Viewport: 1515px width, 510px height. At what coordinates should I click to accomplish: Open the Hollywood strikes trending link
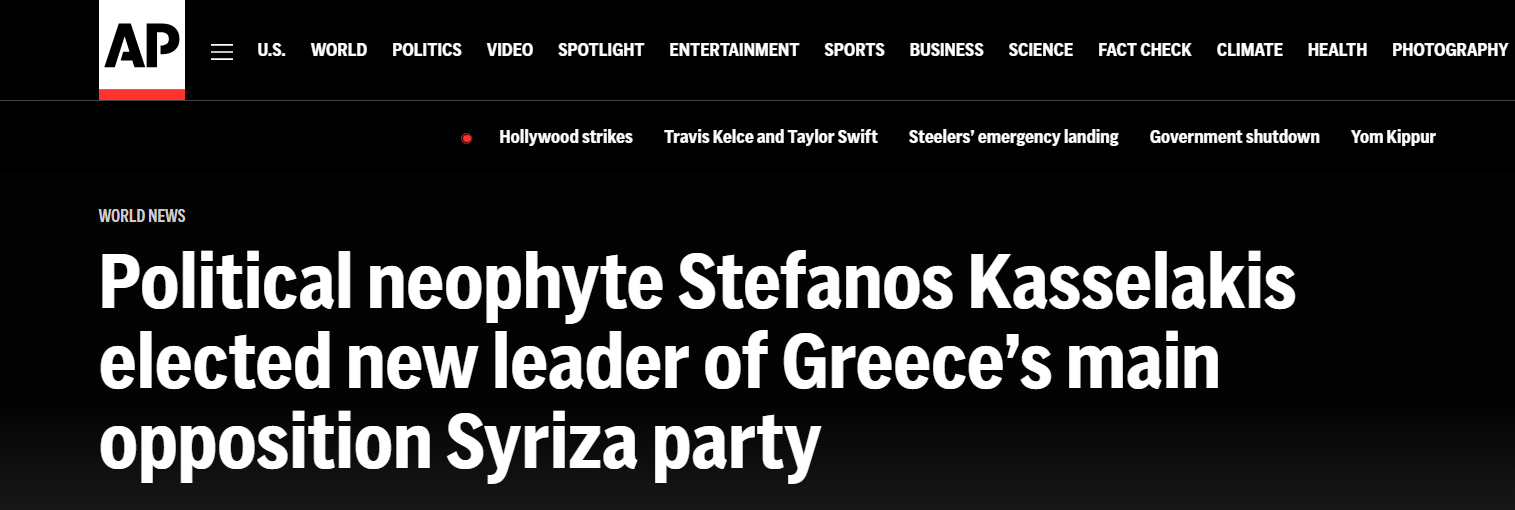(566, 137)
